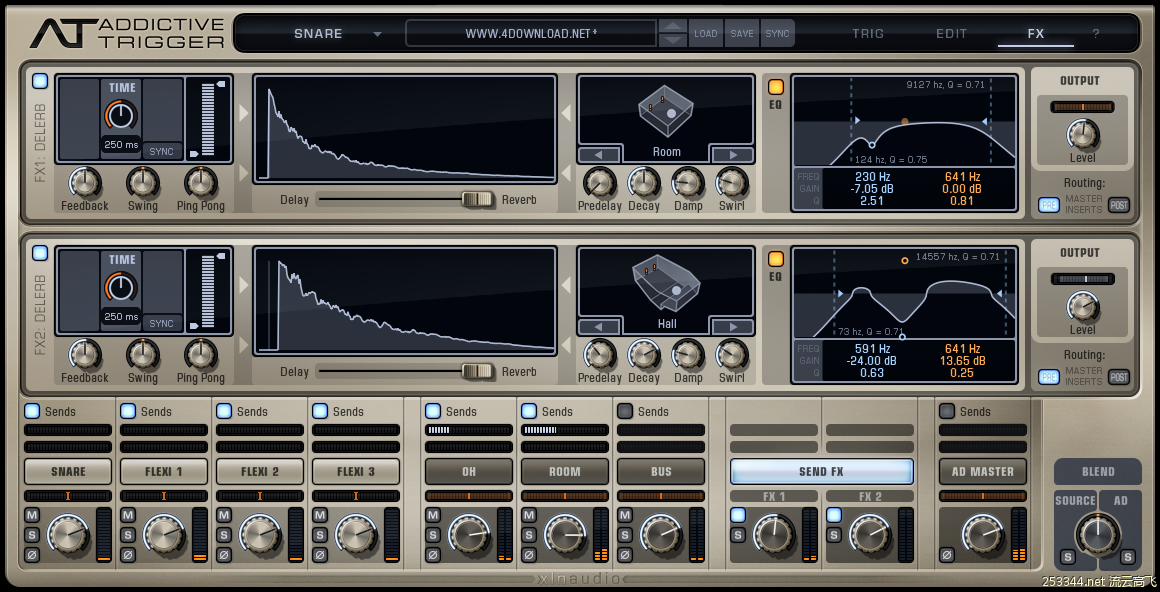Image resolution: width=1160 pixels, height=592 pixels.
Task: Mute the OH channel
Action: 433,515
